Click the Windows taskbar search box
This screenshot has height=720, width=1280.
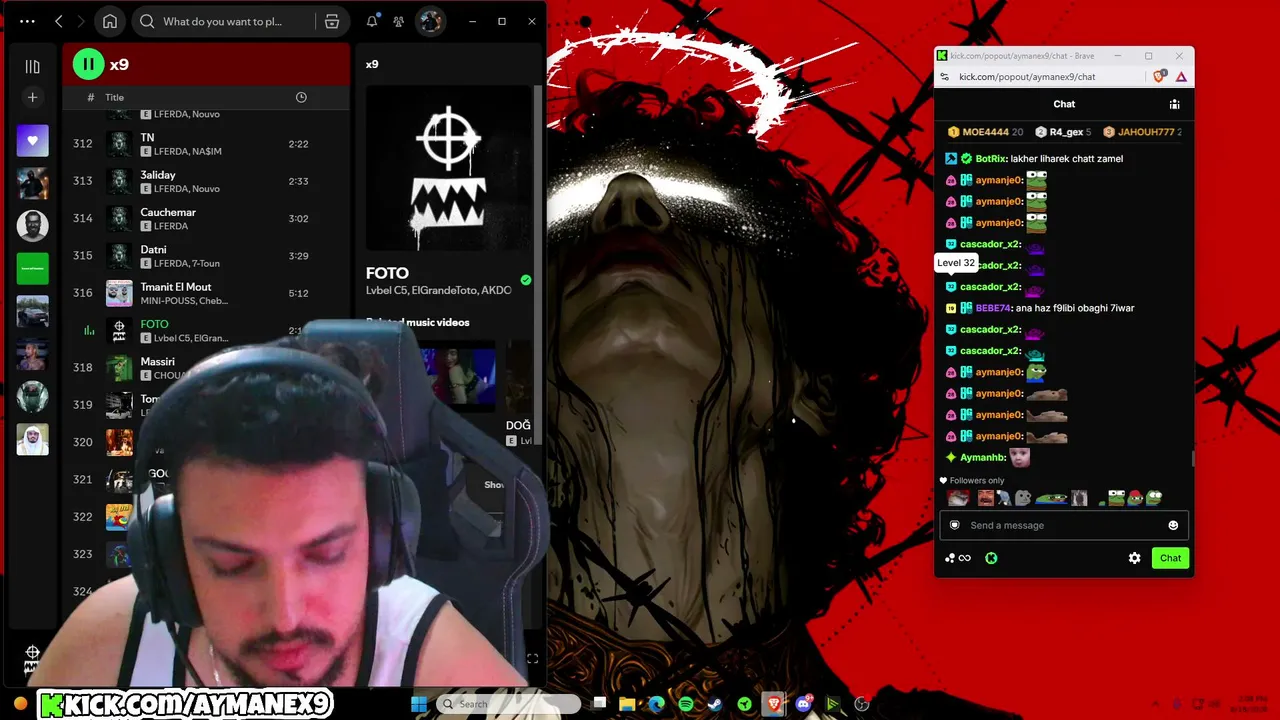509,704
